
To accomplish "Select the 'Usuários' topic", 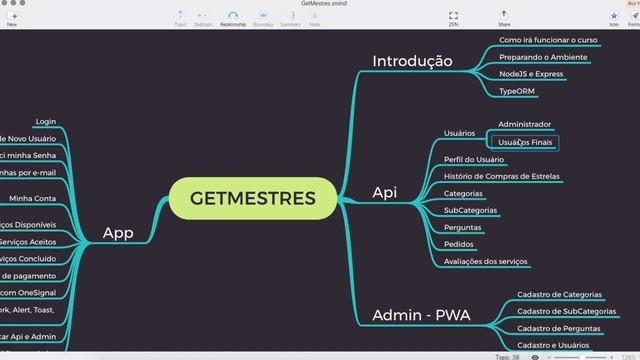I will (459, 133).
